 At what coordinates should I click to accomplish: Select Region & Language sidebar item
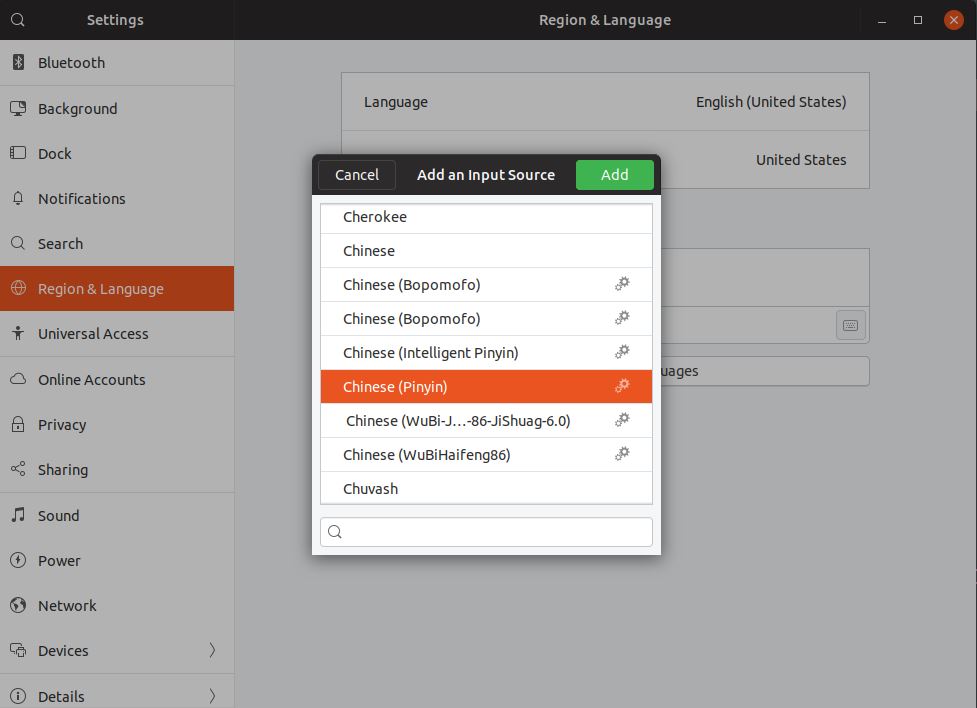(100, 289)
